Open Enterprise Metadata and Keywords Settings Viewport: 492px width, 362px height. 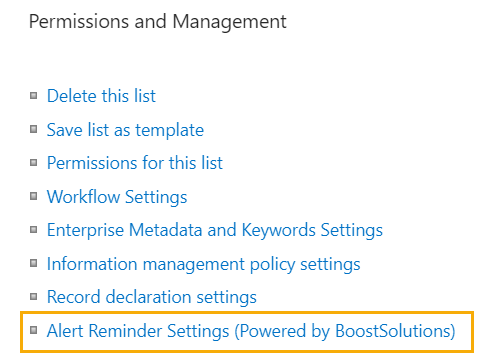tap(215, 230)
